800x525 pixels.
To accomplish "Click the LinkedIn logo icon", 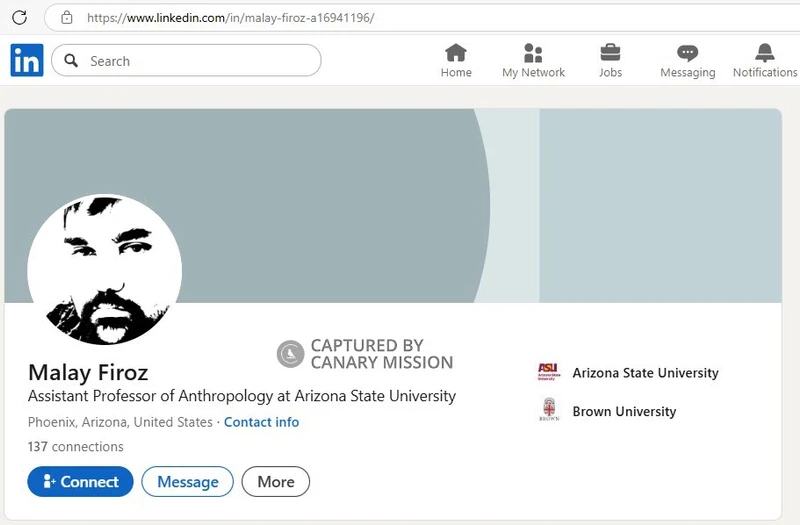I will click(x=27, y=60).
